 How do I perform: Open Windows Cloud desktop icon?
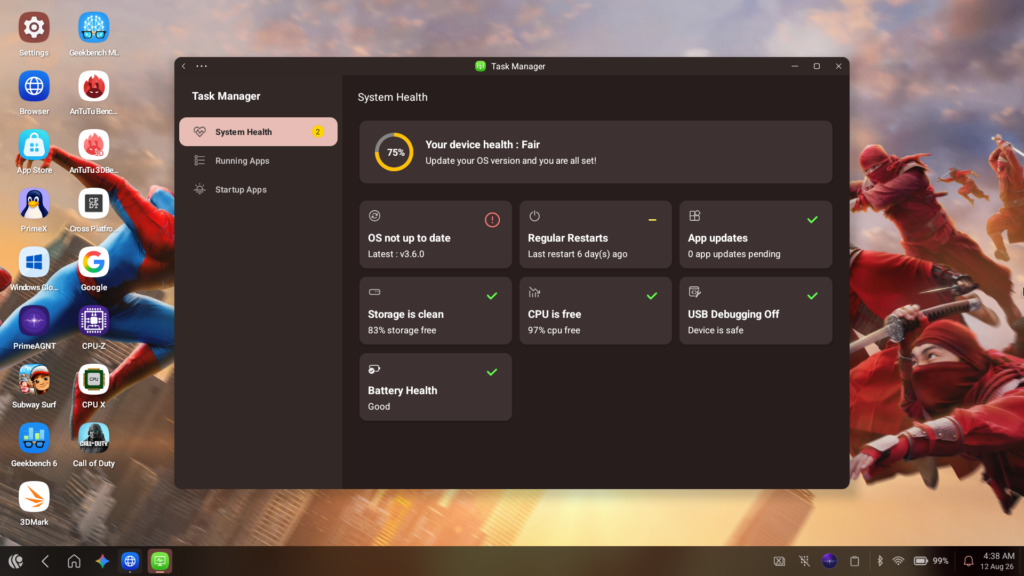34,263
